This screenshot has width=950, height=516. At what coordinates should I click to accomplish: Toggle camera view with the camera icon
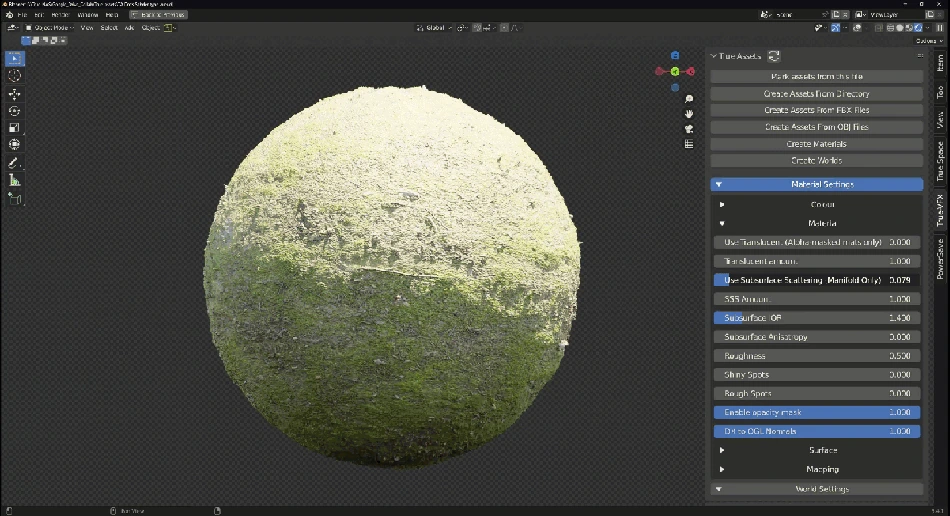click(689, 129)
